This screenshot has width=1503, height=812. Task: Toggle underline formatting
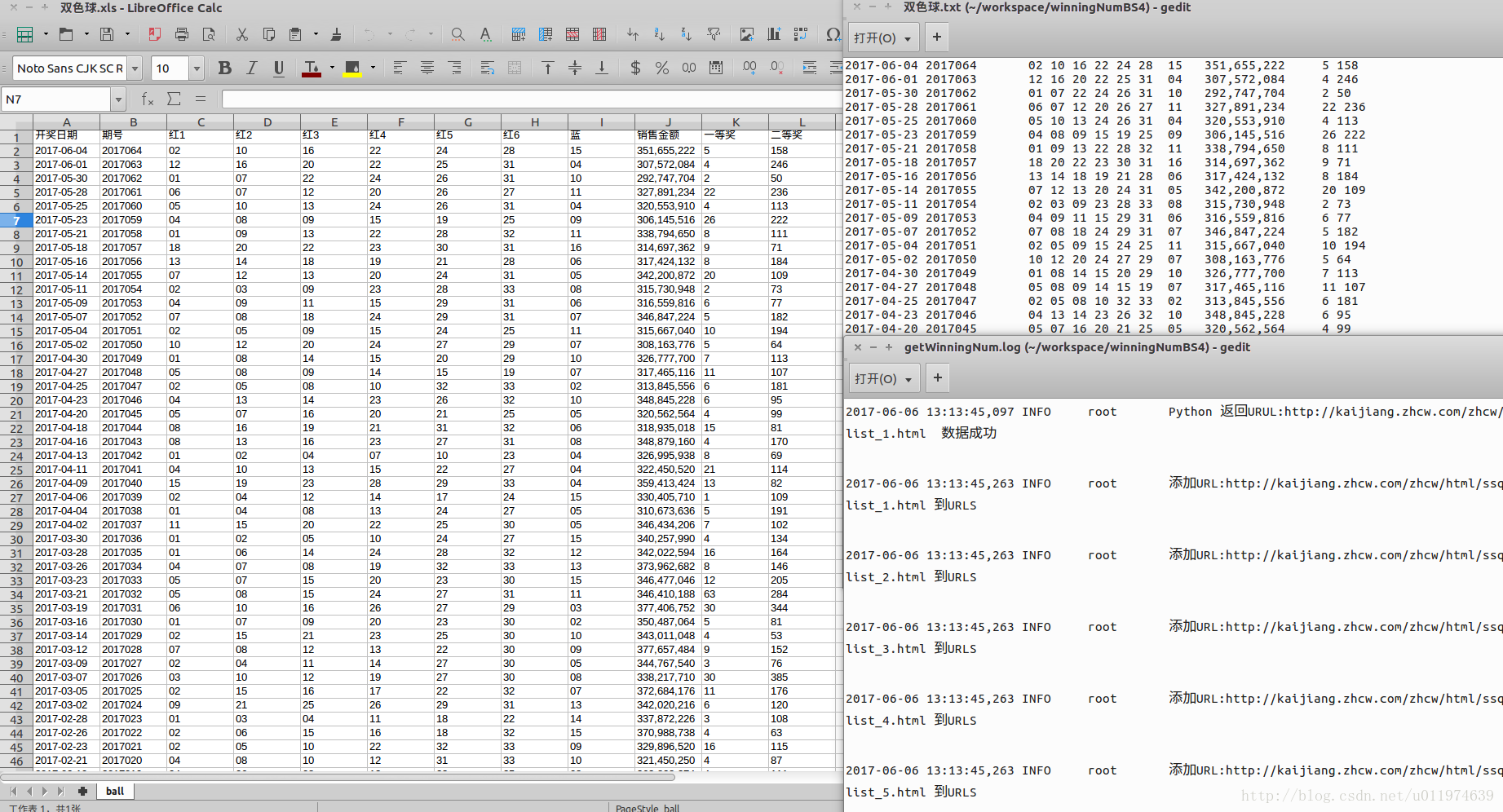pyautogui.click(x=279, y=68)
